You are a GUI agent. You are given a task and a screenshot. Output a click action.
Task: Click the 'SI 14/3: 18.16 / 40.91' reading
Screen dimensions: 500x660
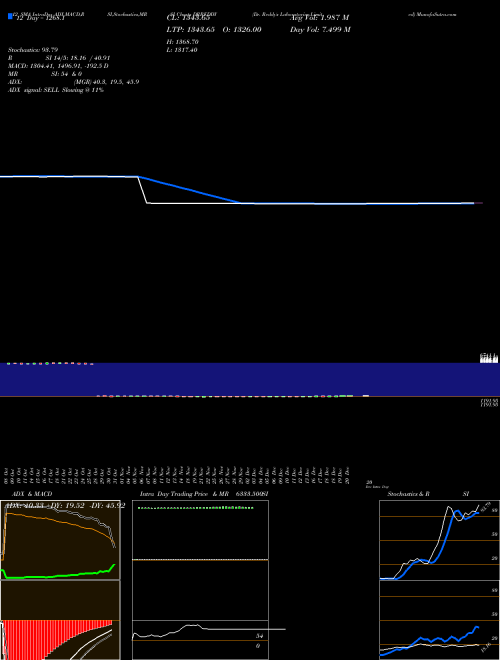[77, 58]
